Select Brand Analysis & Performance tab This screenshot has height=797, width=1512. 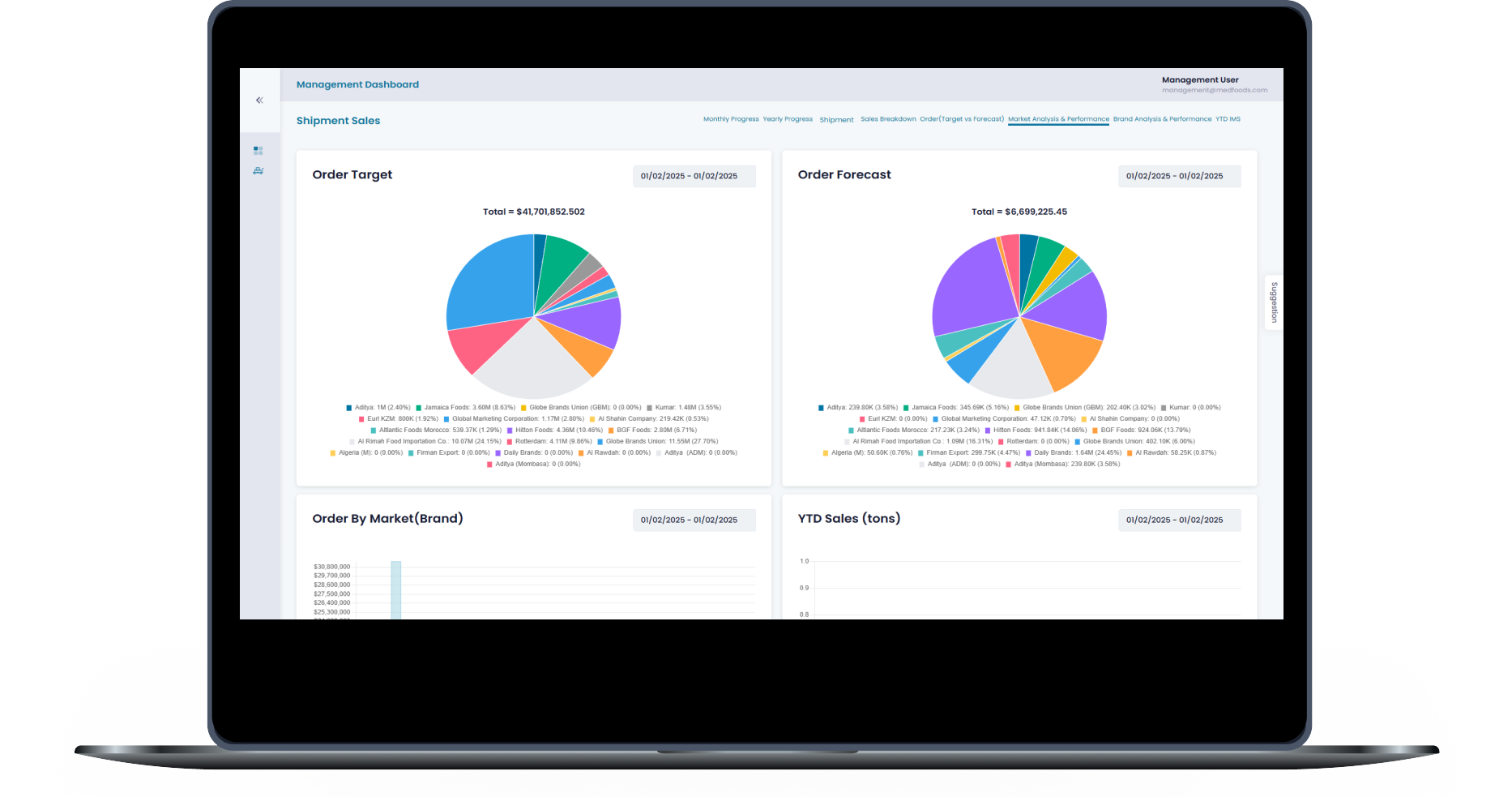(1162, 119)
